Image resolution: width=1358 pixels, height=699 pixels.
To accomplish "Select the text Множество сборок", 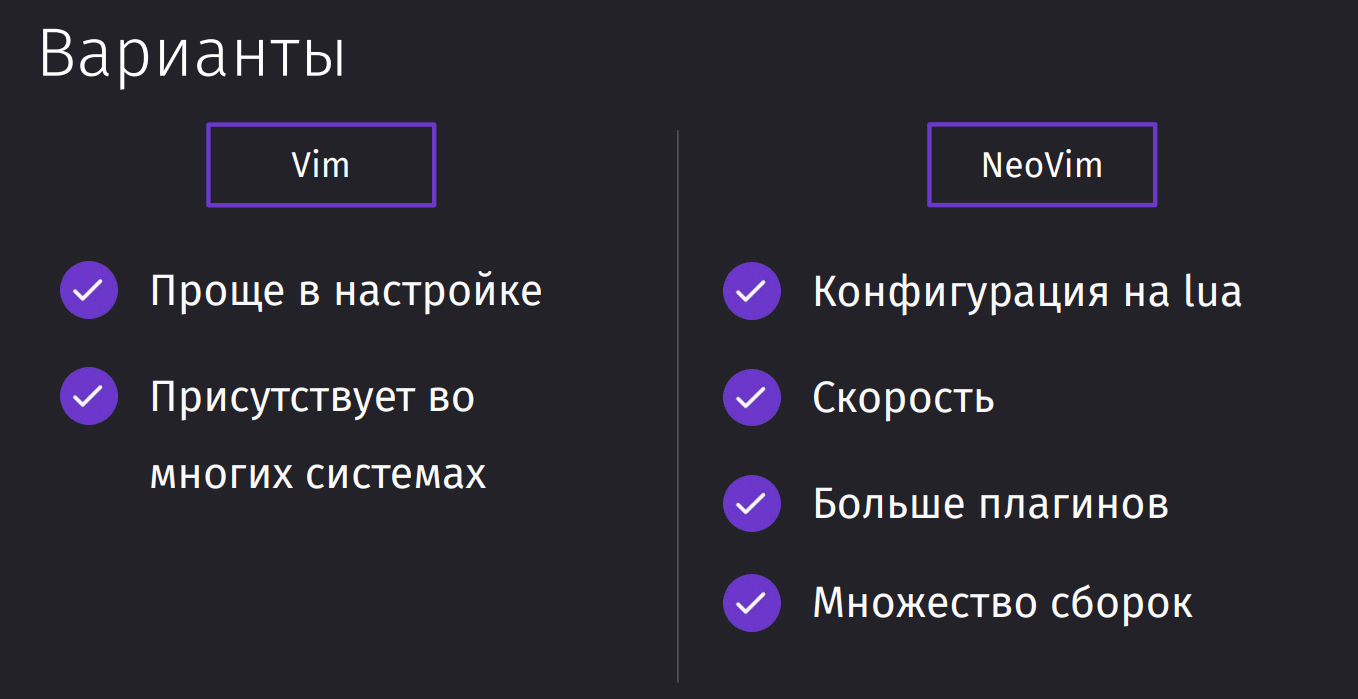I will click(x=1002, y=604).
